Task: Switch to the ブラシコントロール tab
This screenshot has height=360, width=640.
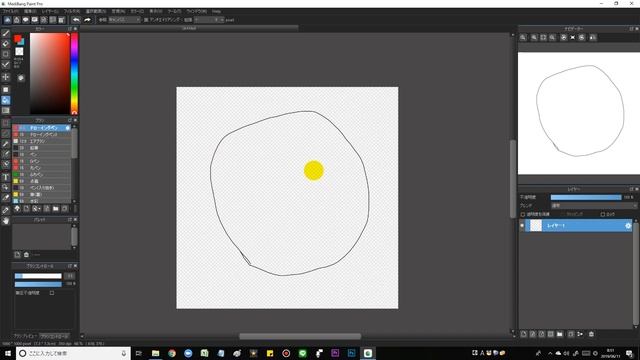Action: [55, 336]
